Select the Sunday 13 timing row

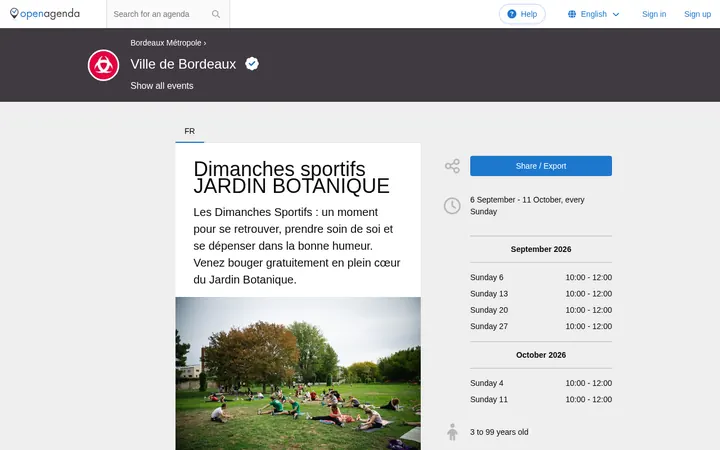(x=540, y=294)
